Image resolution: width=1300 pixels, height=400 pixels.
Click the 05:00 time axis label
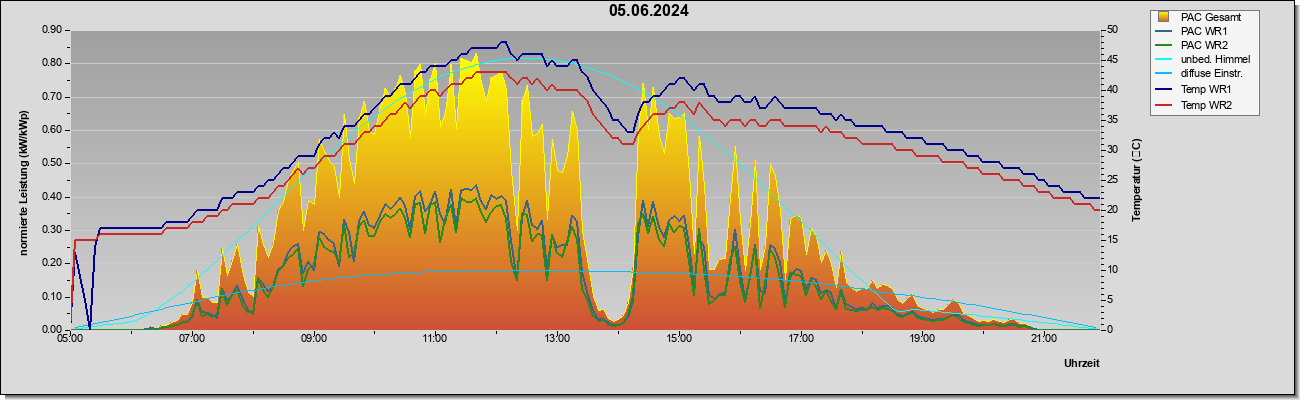(70, 339)
